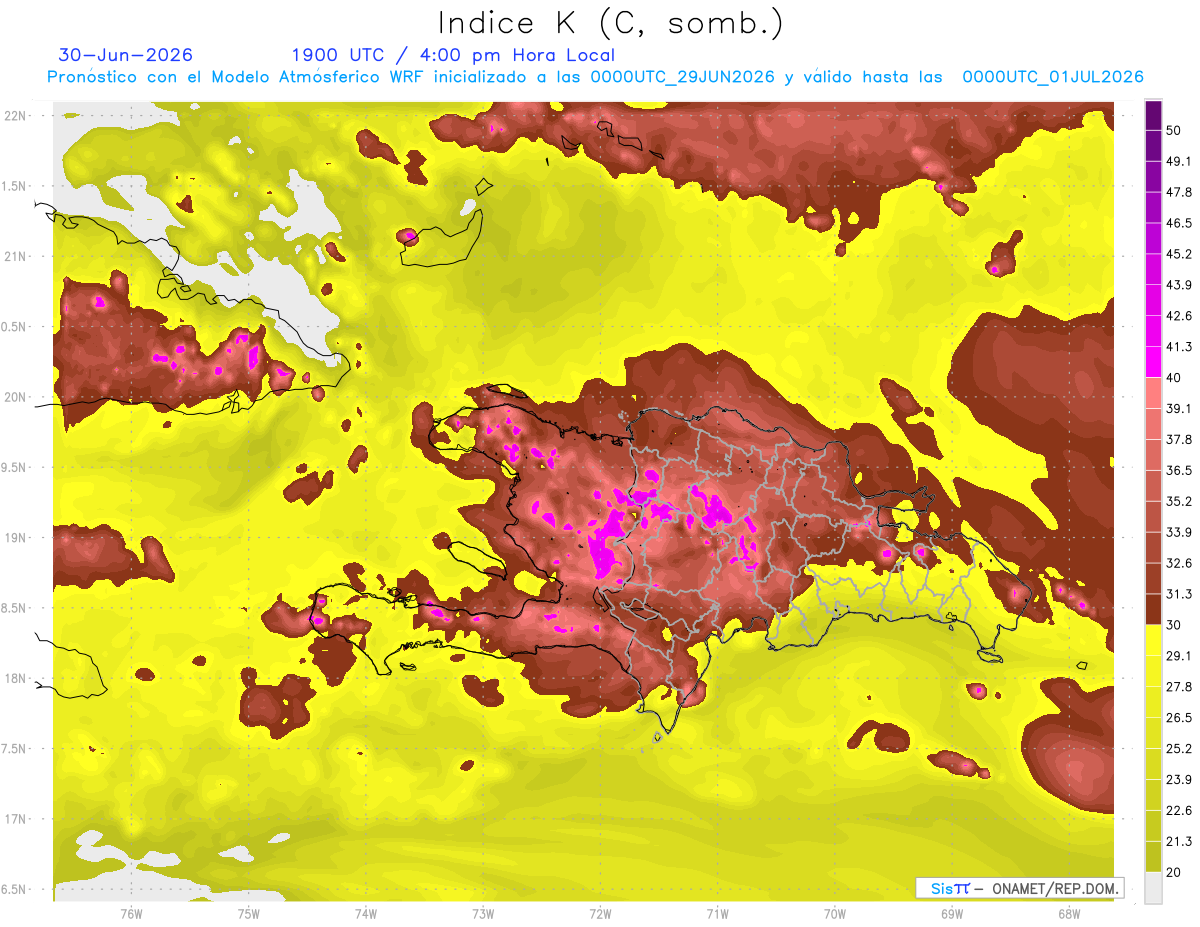Click the colorbar value 31.3
Image resolution: width=1200 pixels, height=927 pixels.
[x=1179, y=594]
